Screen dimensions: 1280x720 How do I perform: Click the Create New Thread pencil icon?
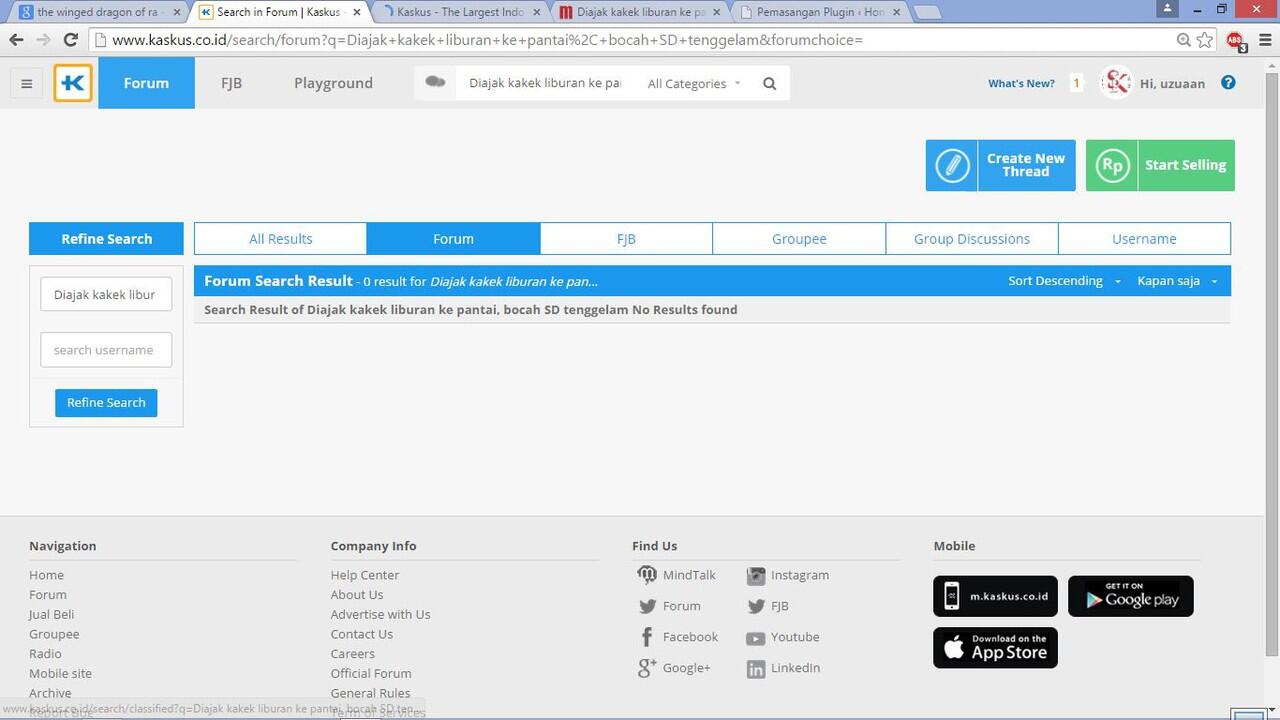(952, 165)
